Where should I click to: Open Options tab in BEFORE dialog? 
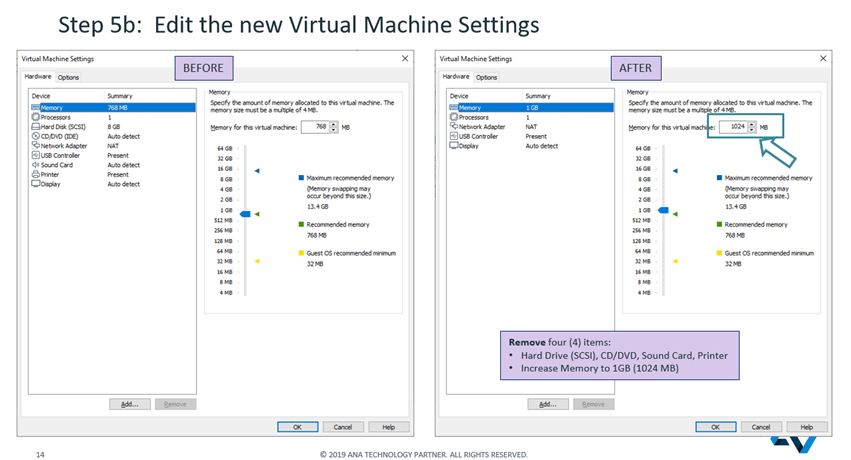(68, 77)
